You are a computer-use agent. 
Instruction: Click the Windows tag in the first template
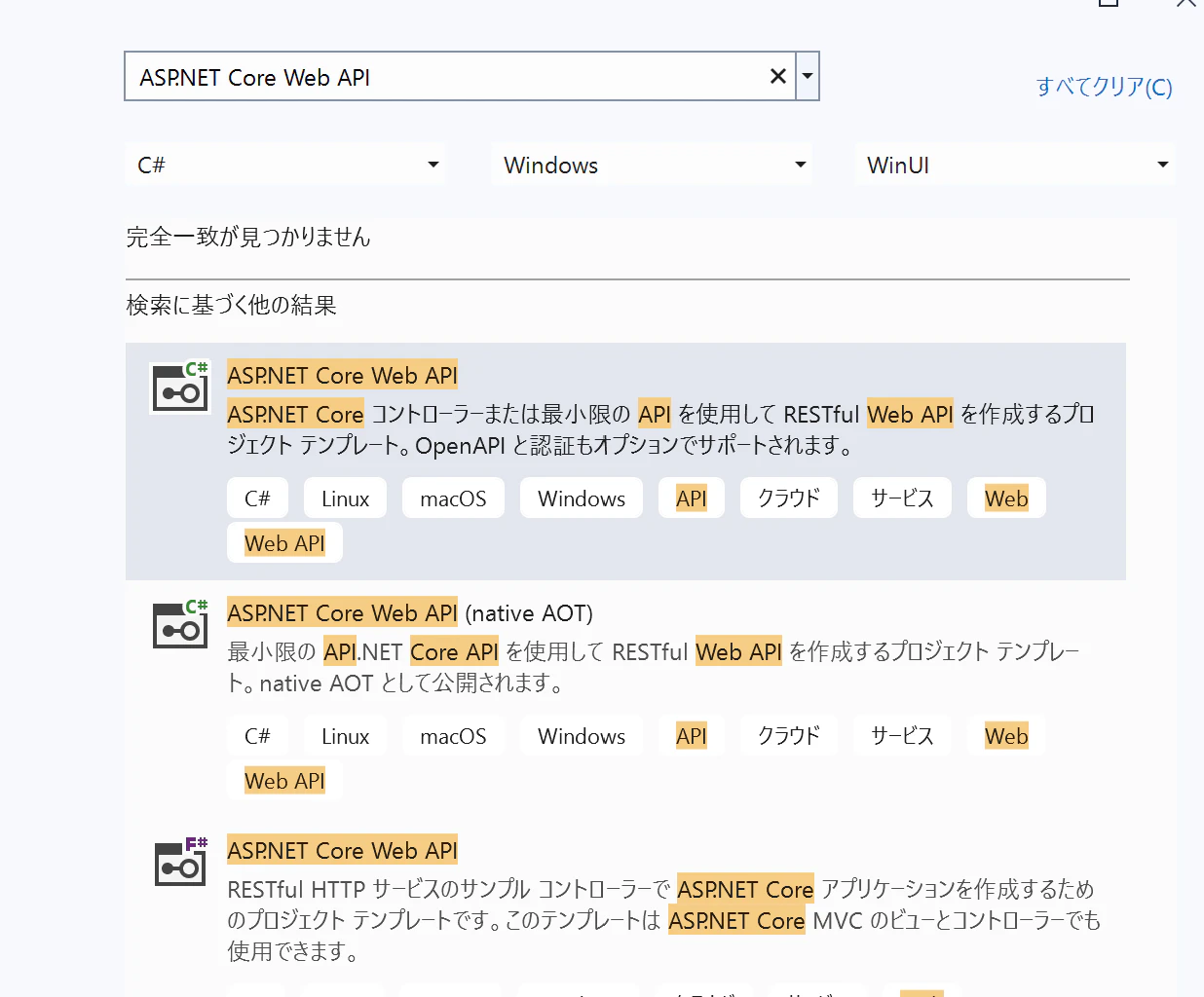click(x=582, y=498)
